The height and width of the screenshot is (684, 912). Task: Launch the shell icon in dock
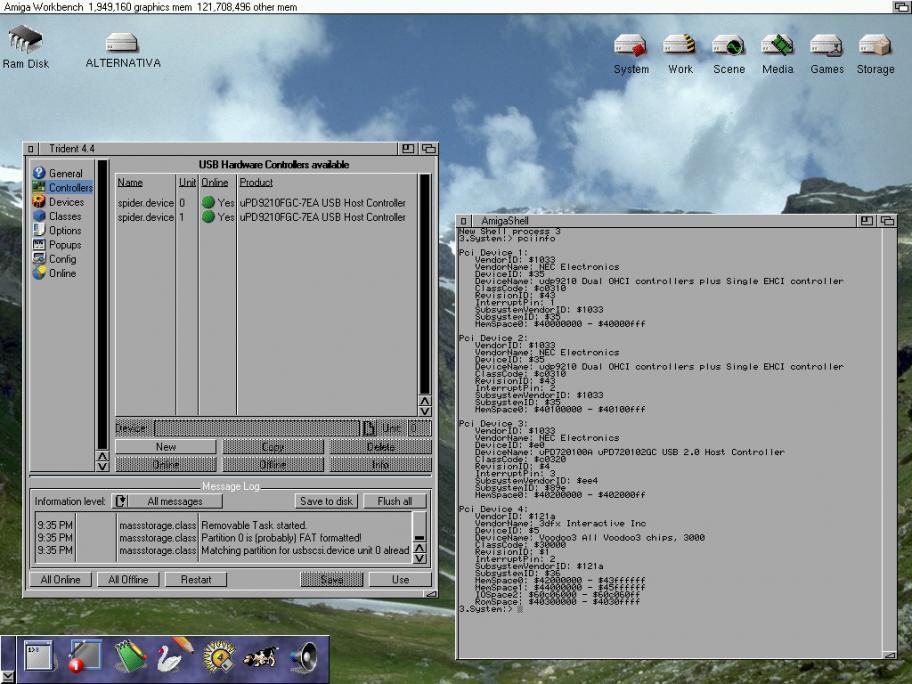[38, 655]
